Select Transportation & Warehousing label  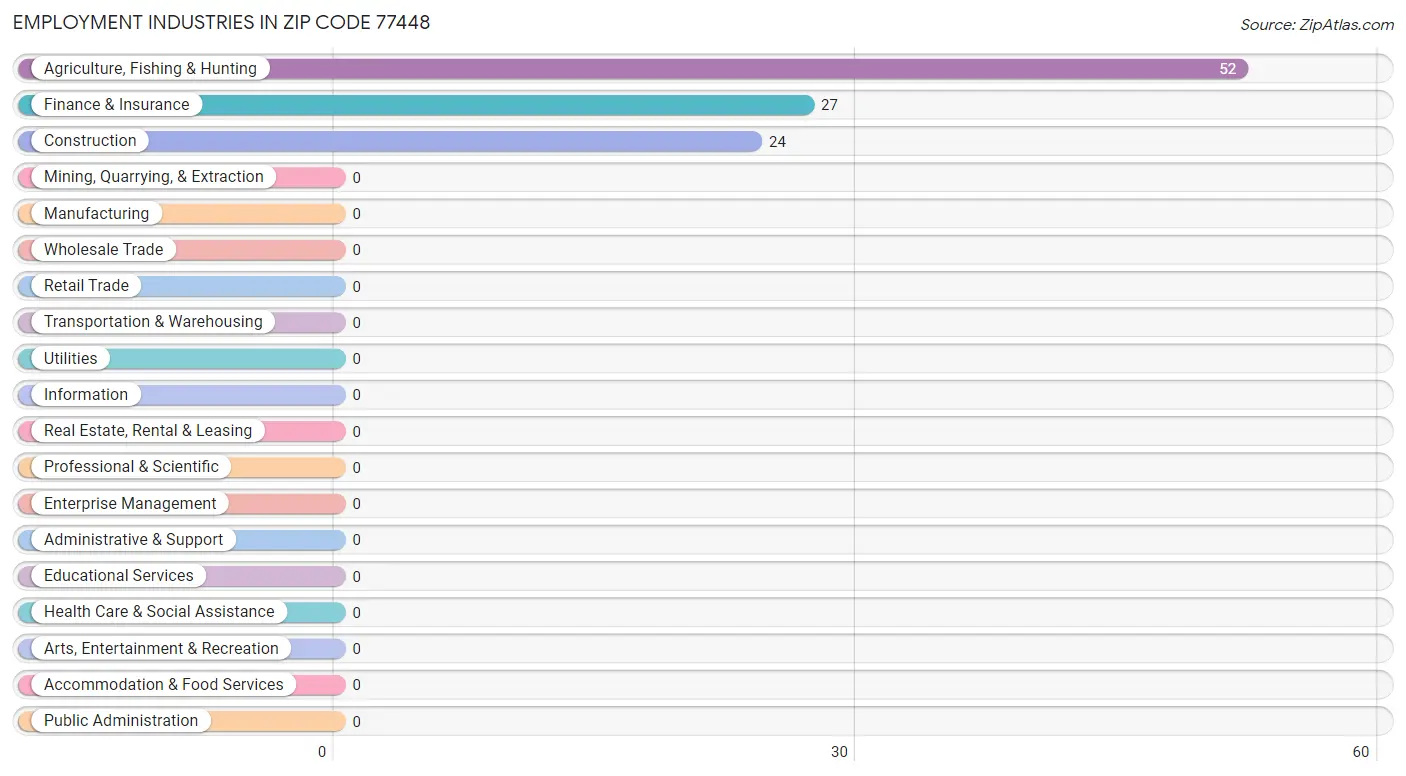tap(153, 322)
